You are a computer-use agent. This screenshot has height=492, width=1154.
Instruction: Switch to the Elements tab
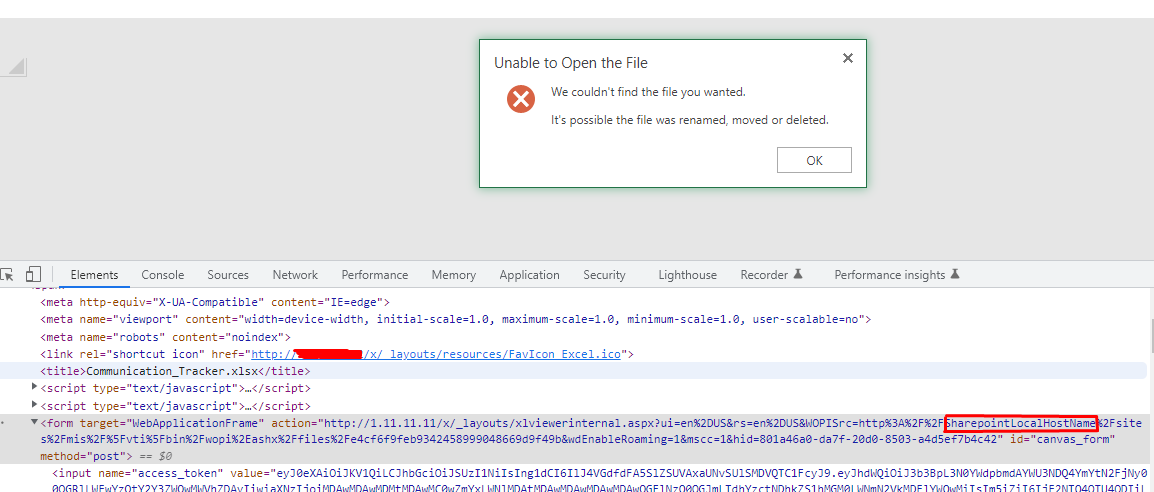click(x=94, y=274)
